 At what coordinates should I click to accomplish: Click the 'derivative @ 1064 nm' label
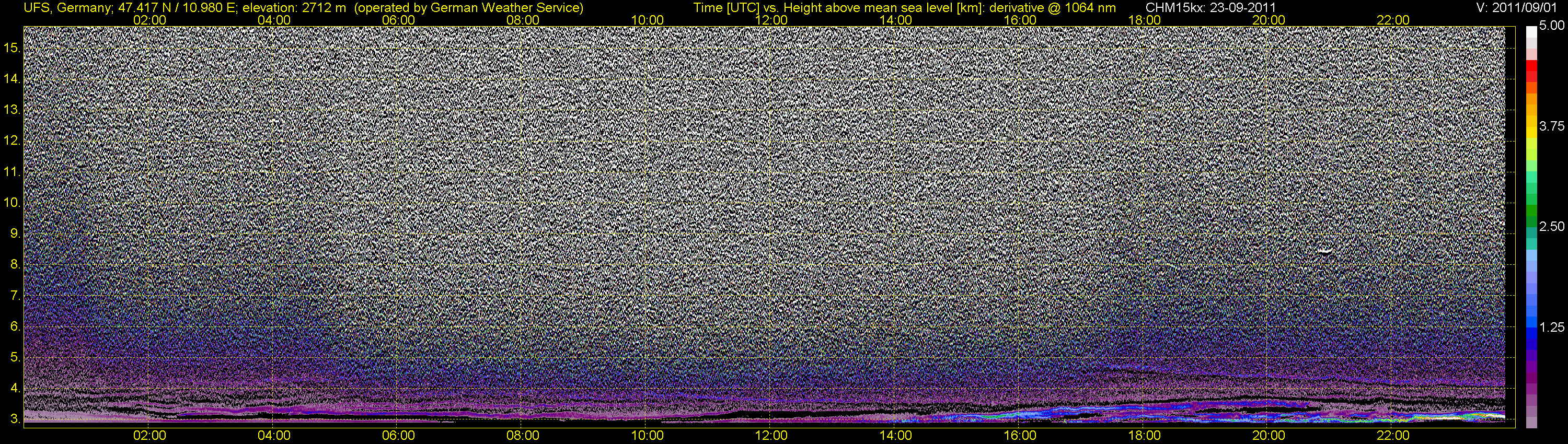point(1053,8)
